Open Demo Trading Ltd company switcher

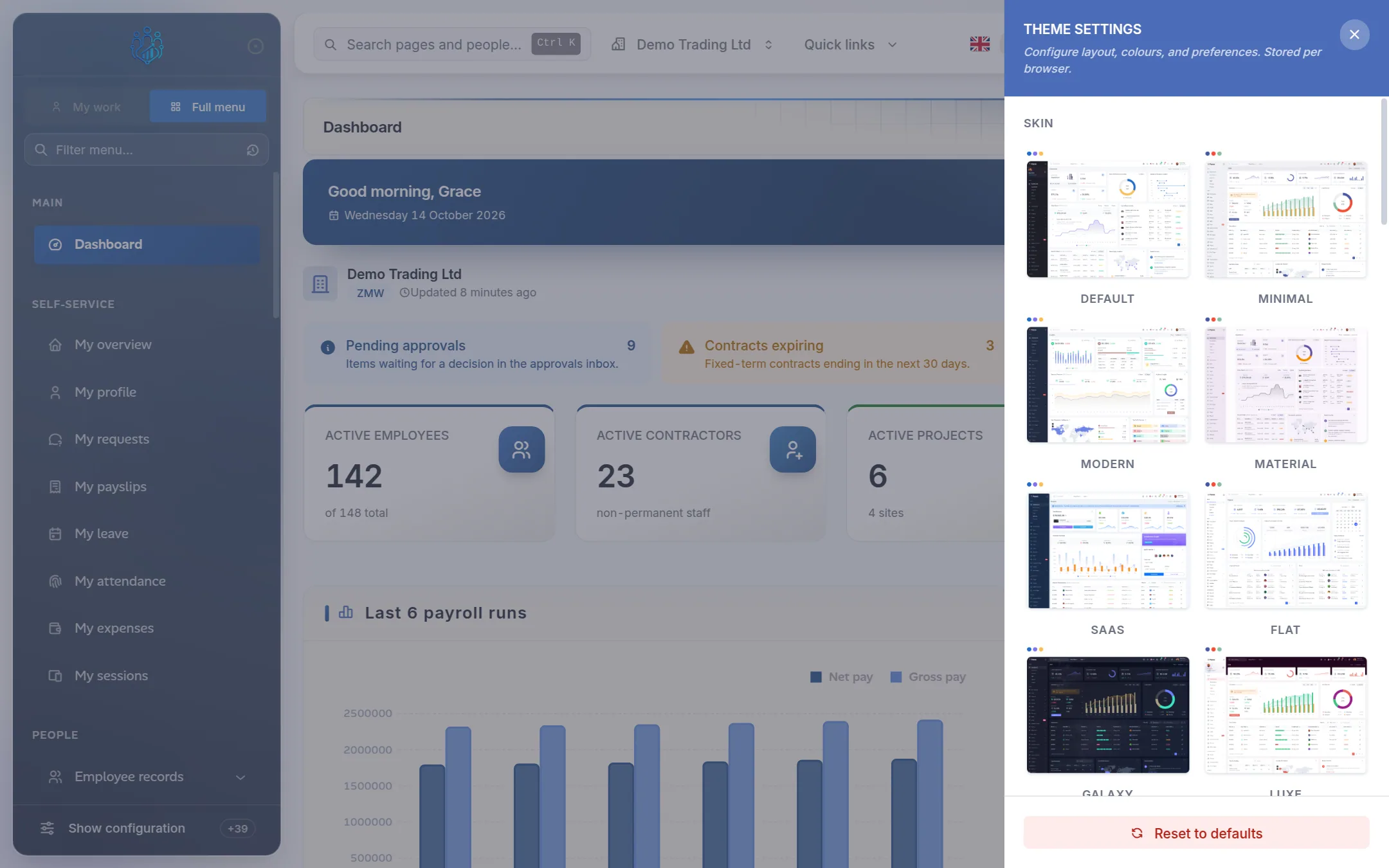(692, 44)
